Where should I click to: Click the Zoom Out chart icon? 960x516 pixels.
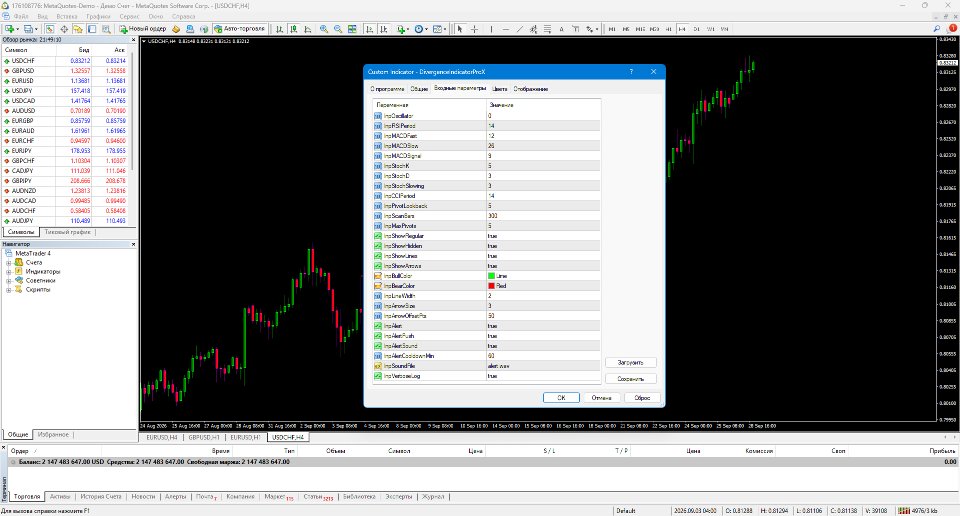point(337,29)
